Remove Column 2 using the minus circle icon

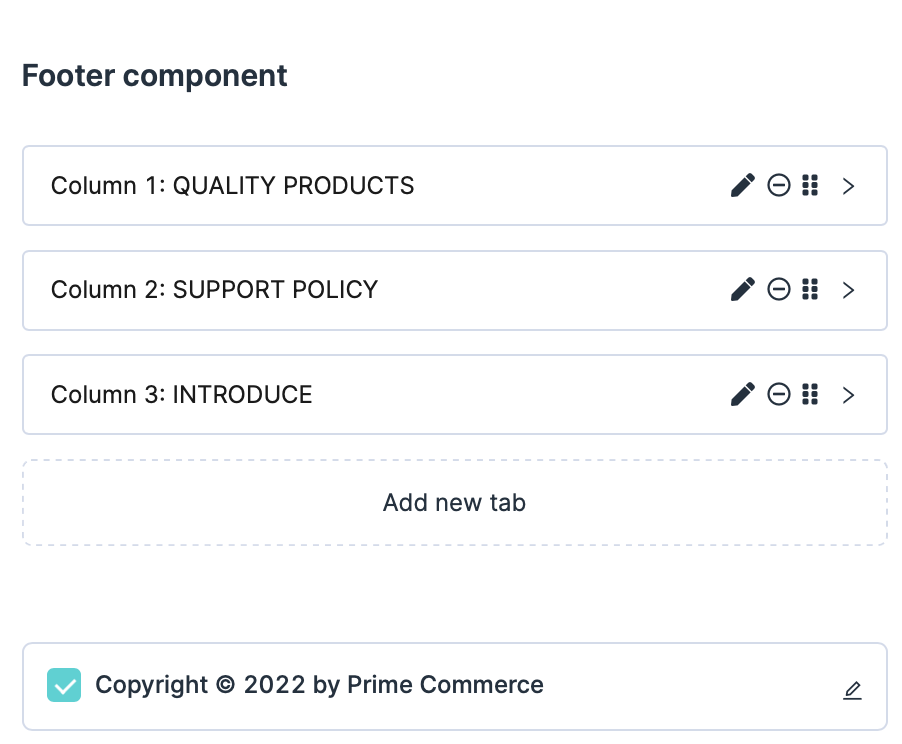click(x=779, y=290)
